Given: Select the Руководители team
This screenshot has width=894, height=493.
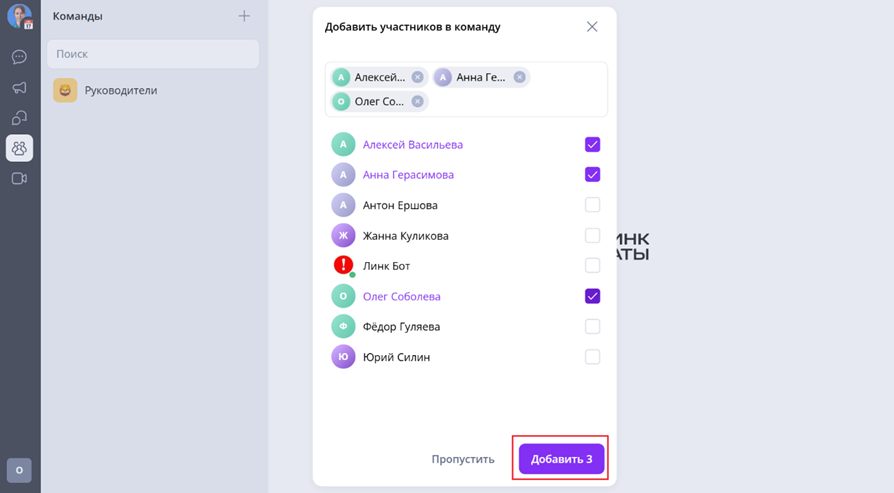Looking at the screenshot, I should tap(153, 90).
